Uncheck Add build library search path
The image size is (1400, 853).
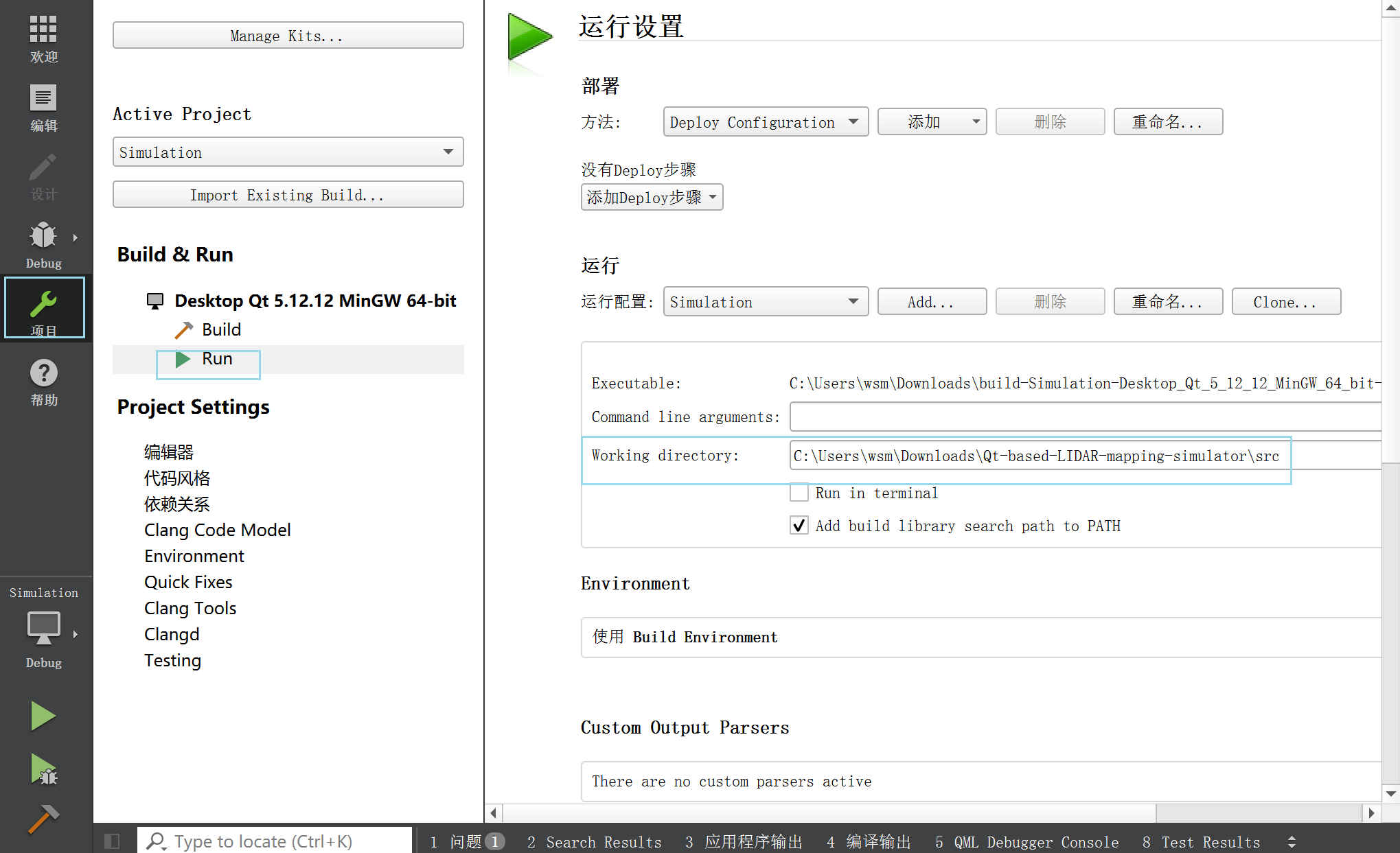coord(799,526)
